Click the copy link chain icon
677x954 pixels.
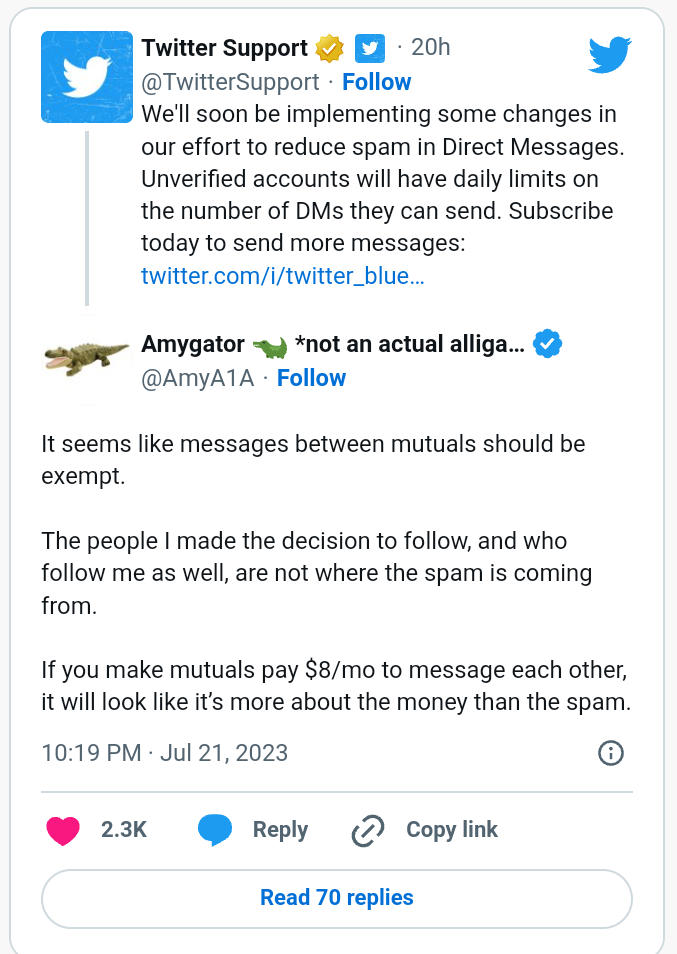(x=368, y=830)
